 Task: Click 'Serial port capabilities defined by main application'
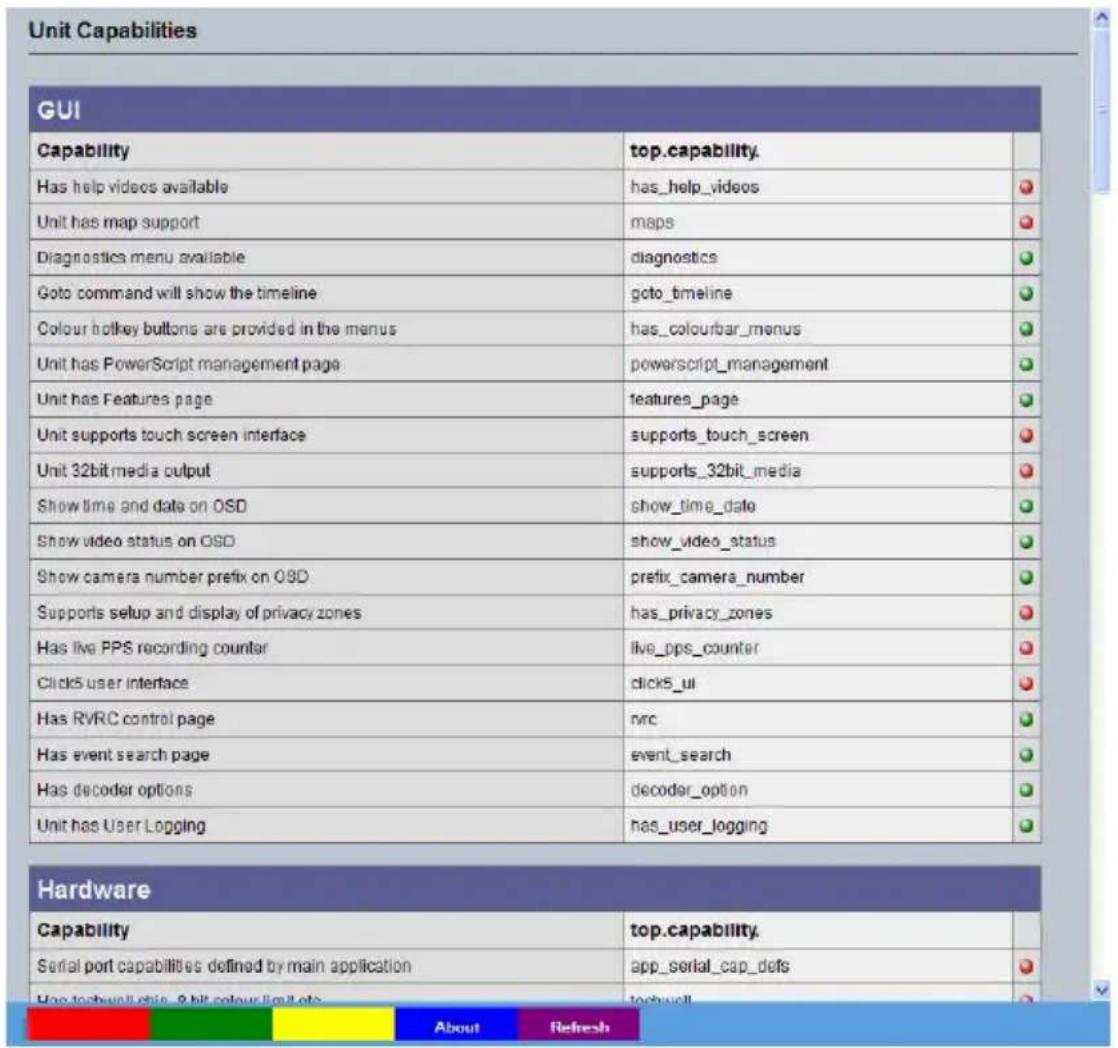tap(225, 966)
